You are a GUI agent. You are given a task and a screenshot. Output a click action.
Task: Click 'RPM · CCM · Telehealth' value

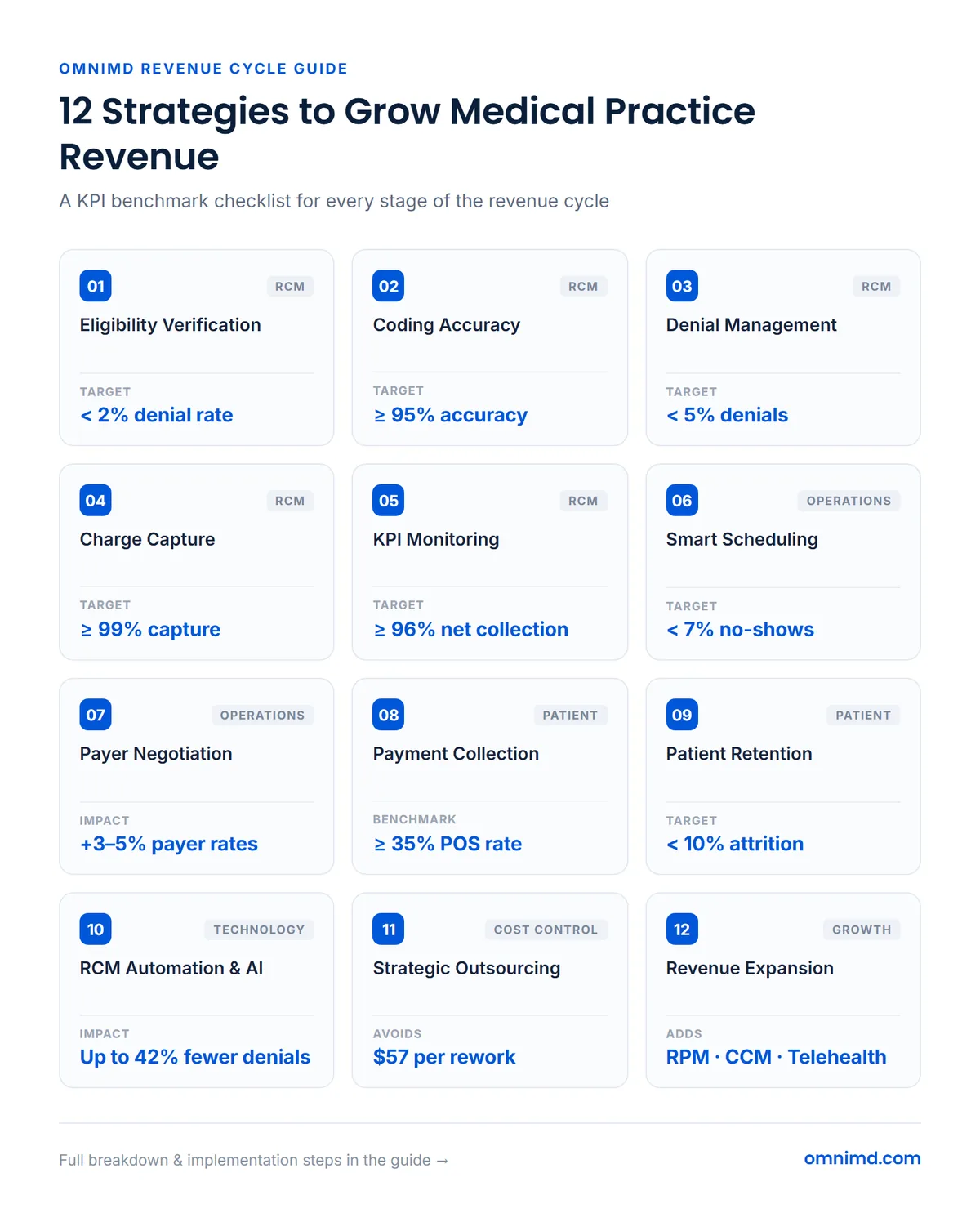[x=777, y=1057]
